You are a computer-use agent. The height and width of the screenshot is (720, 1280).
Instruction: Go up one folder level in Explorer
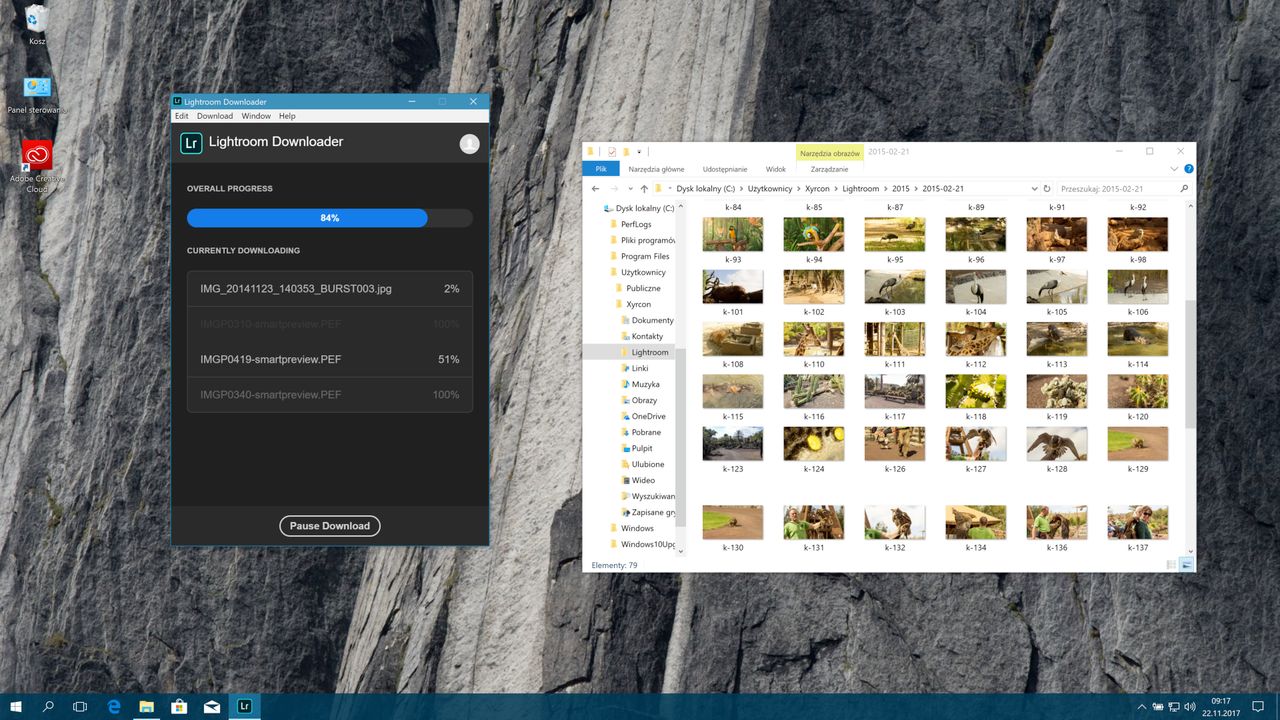click(x=644, y=188)
